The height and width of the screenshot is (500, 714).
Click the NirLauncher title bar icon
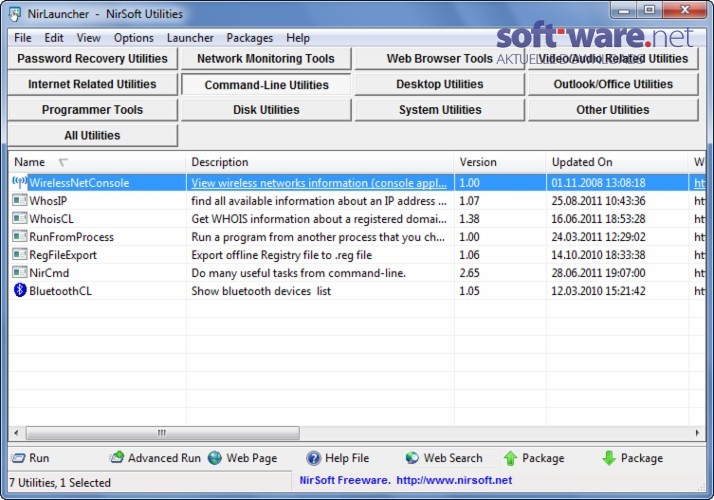15,14
